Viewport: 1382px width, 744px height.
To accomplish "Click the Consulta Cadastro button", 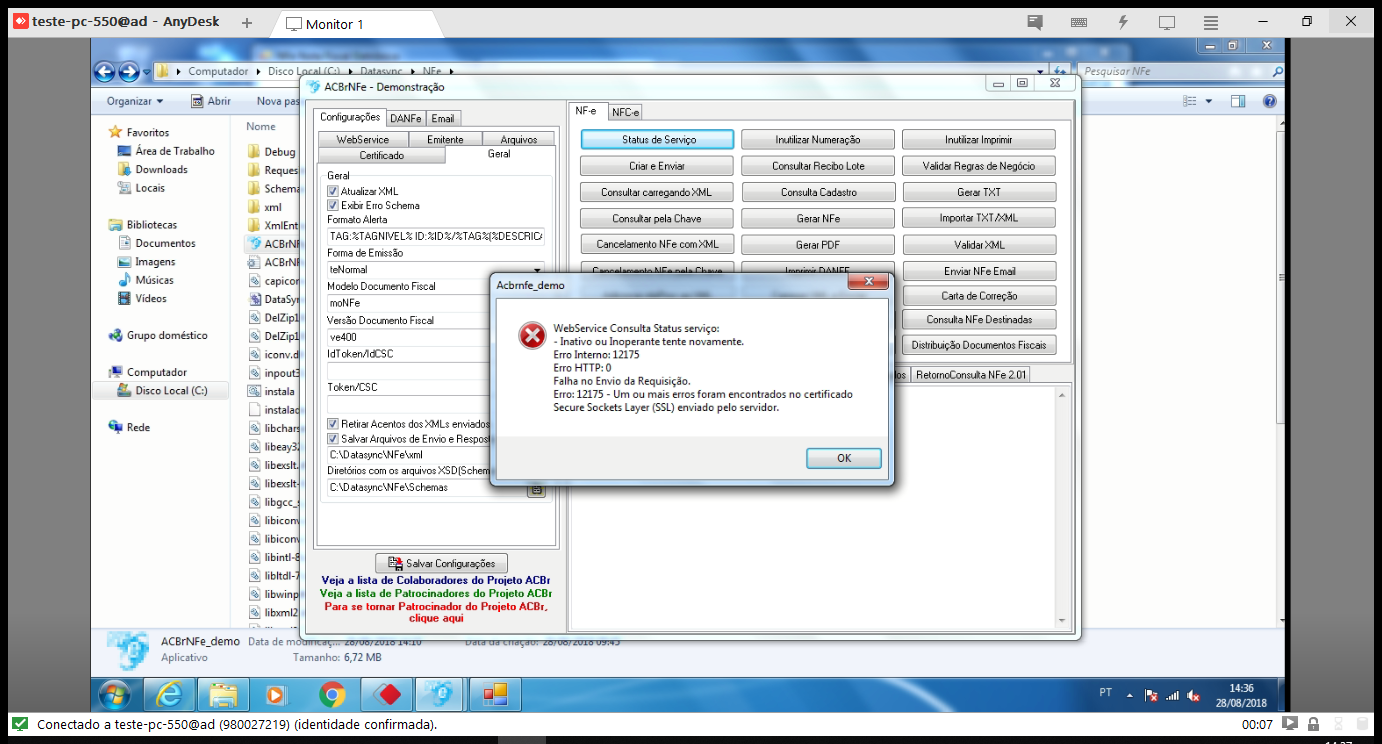I will (818, 192).
